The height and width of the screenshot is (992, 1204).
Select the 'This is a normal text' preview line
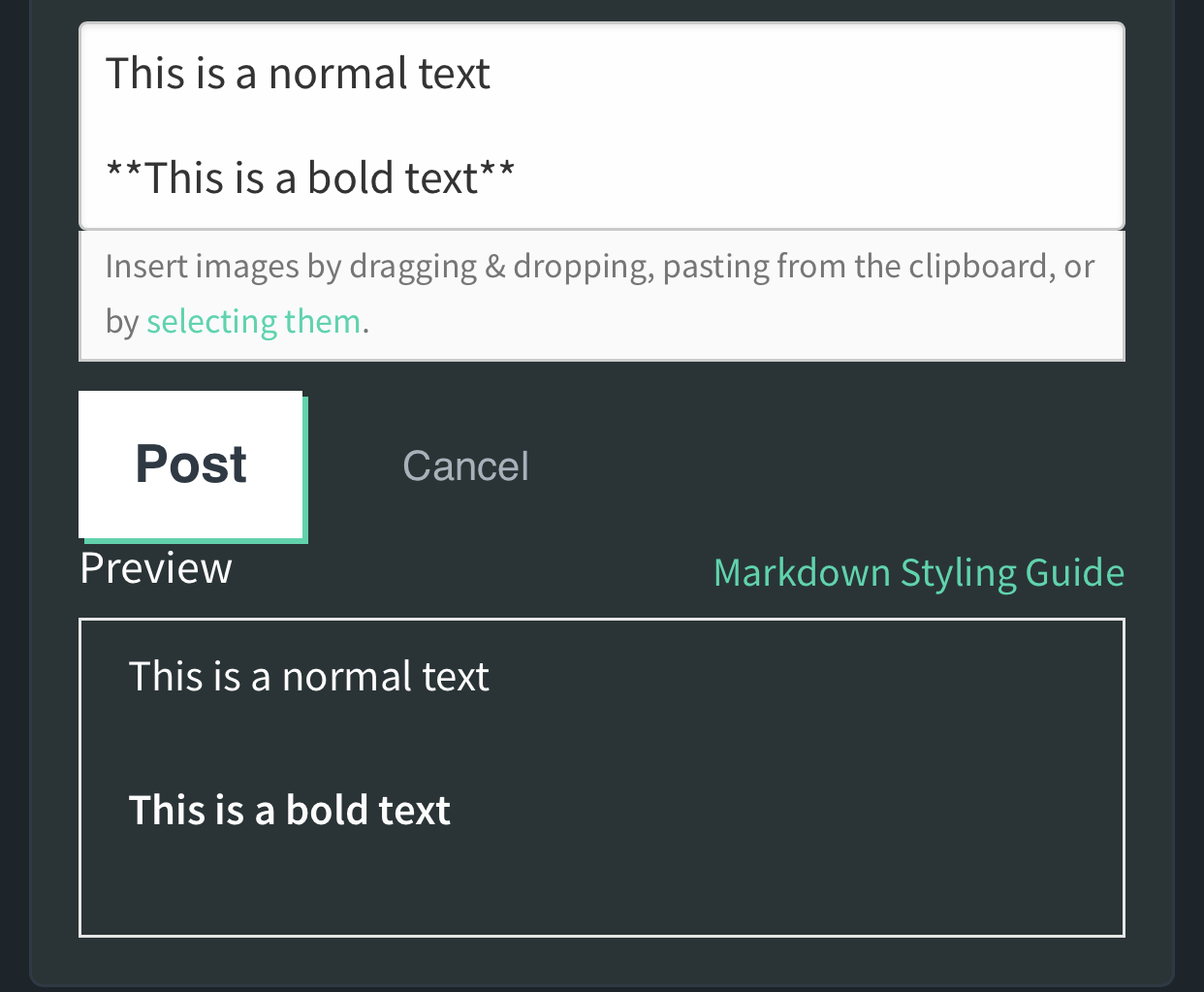point(308,676)
